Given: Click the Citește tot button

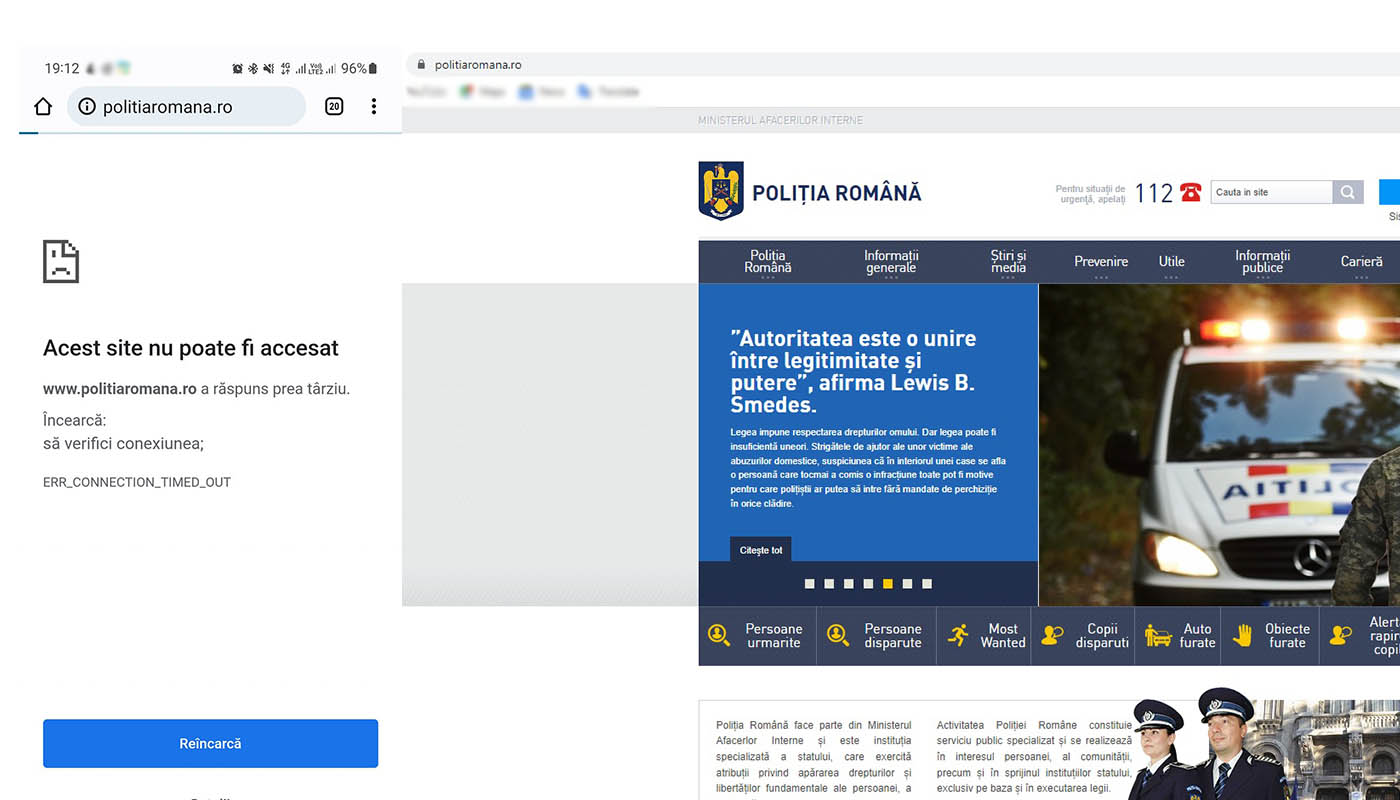Looking at the screenshot, I should (761, 550).
